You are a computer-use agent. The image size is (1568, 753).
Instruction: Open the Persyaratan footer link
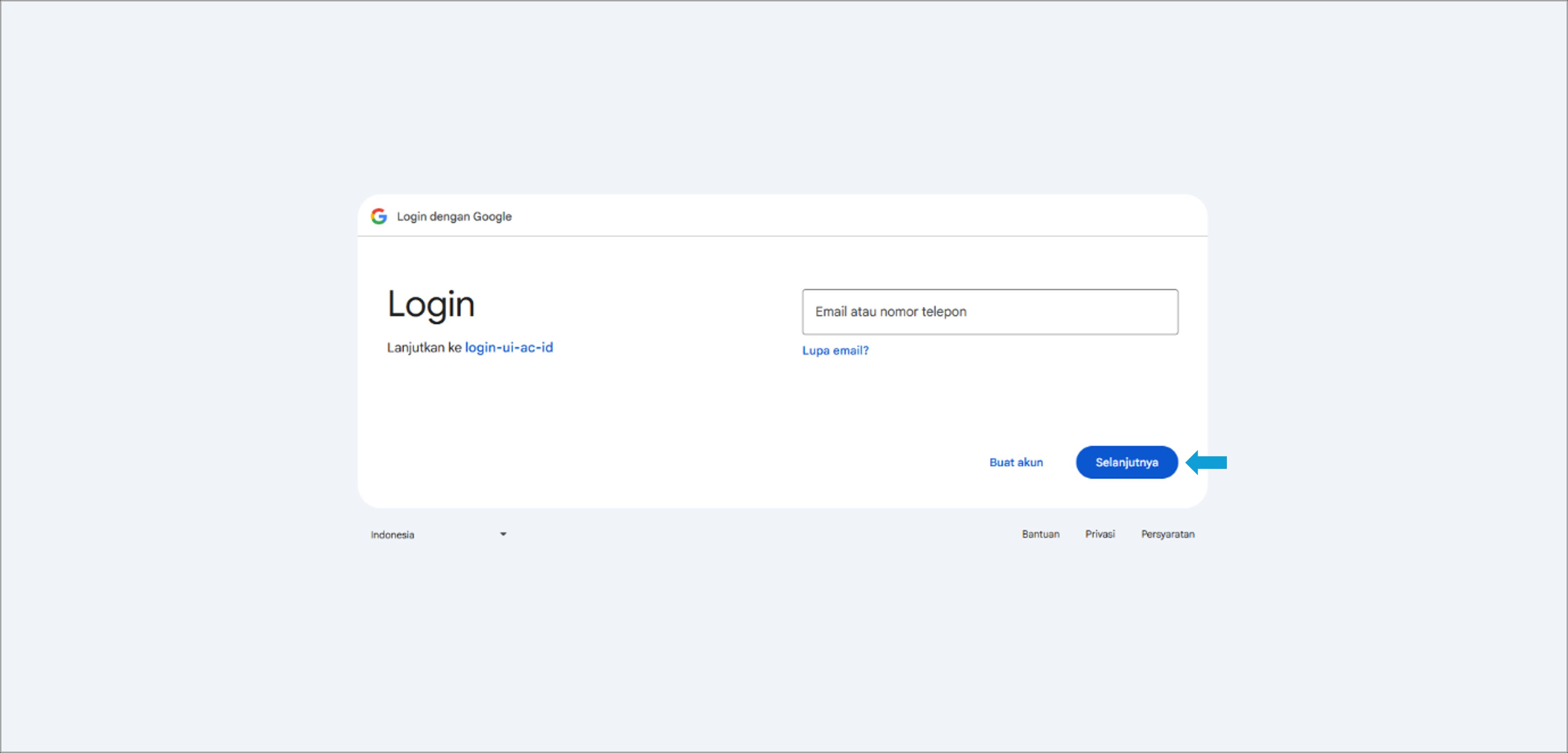[x=1167, y=534]
